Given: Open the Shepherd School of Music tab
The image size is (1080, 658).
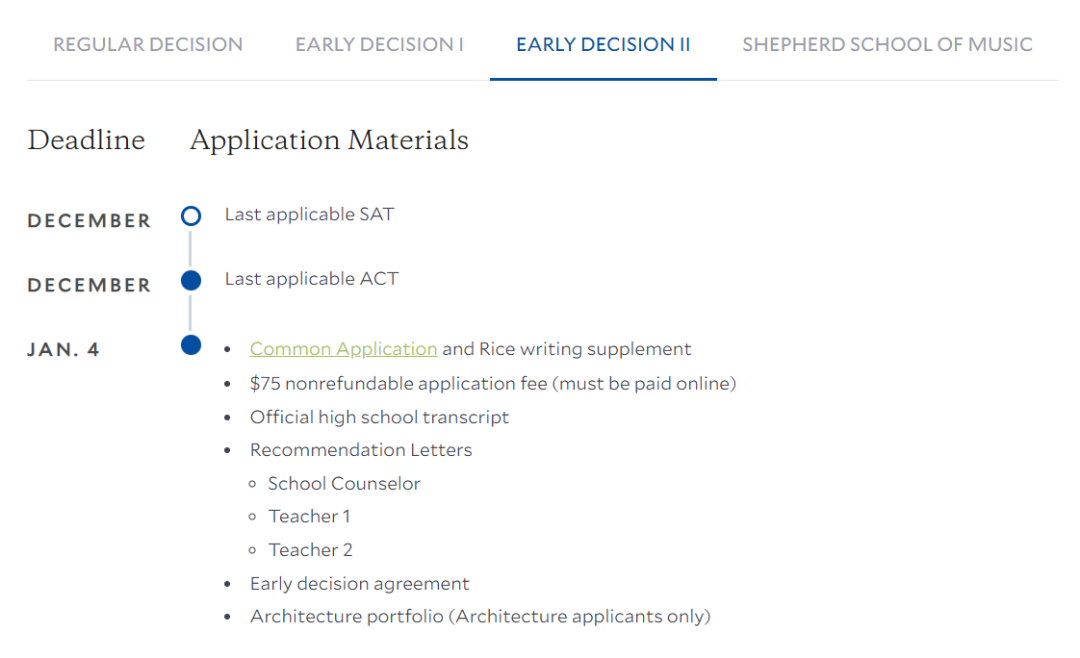Looking at the screenshot, I should (x=887, y=45).
